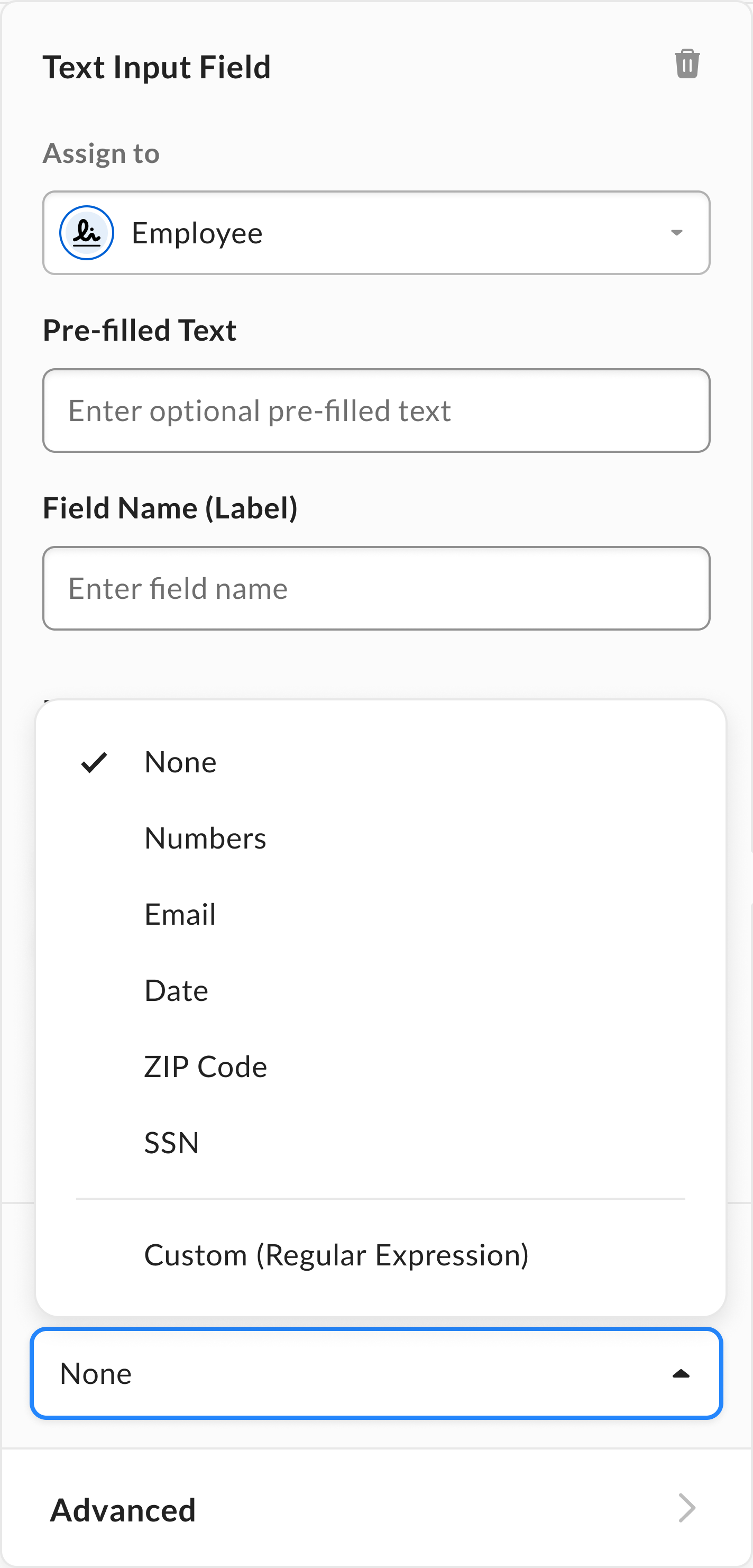Select SSN from the list
The height and width of the screenshot is (1568, 753).
[171, 1143]
